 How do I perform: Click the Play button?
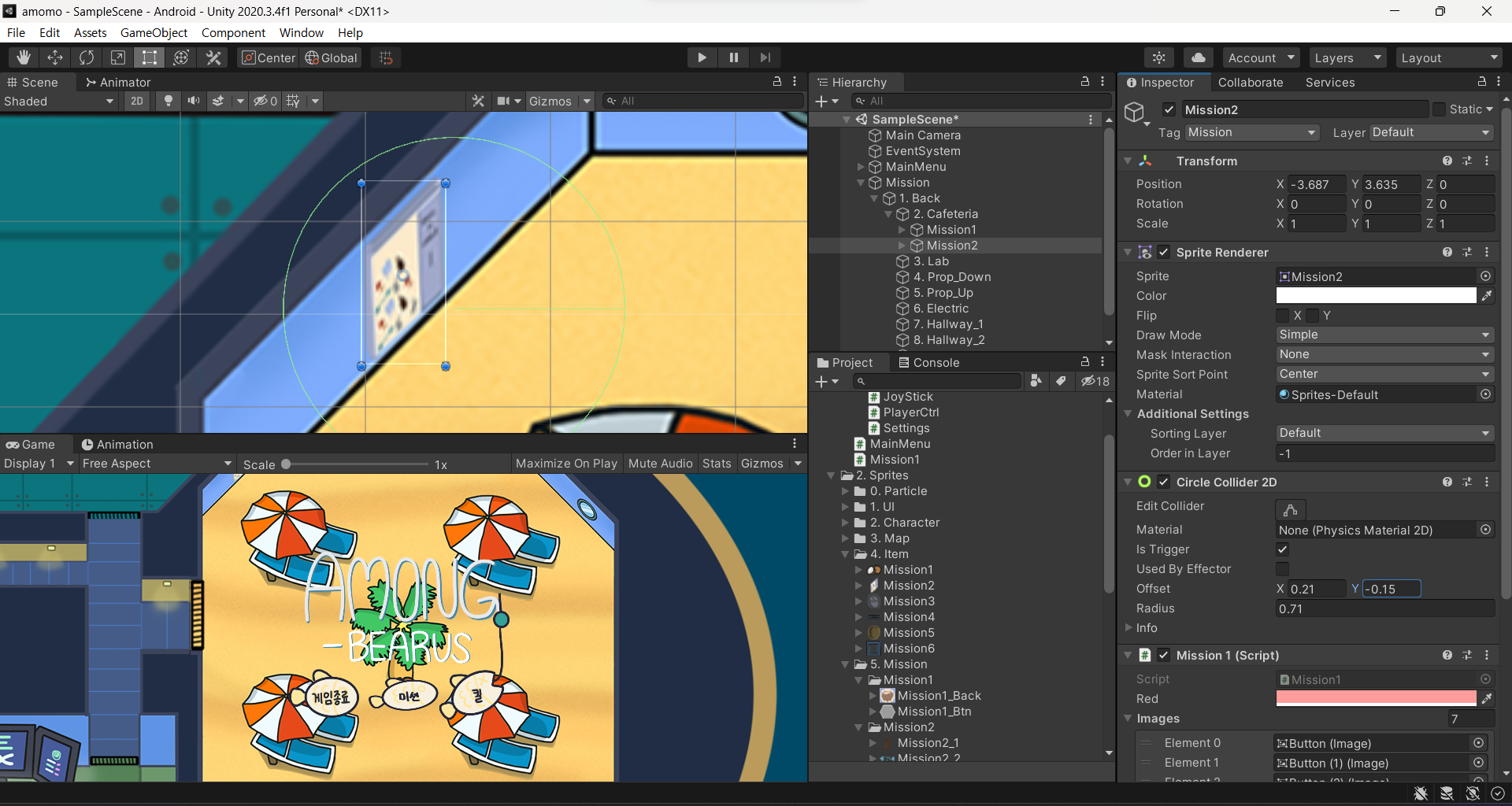(702, 57)
